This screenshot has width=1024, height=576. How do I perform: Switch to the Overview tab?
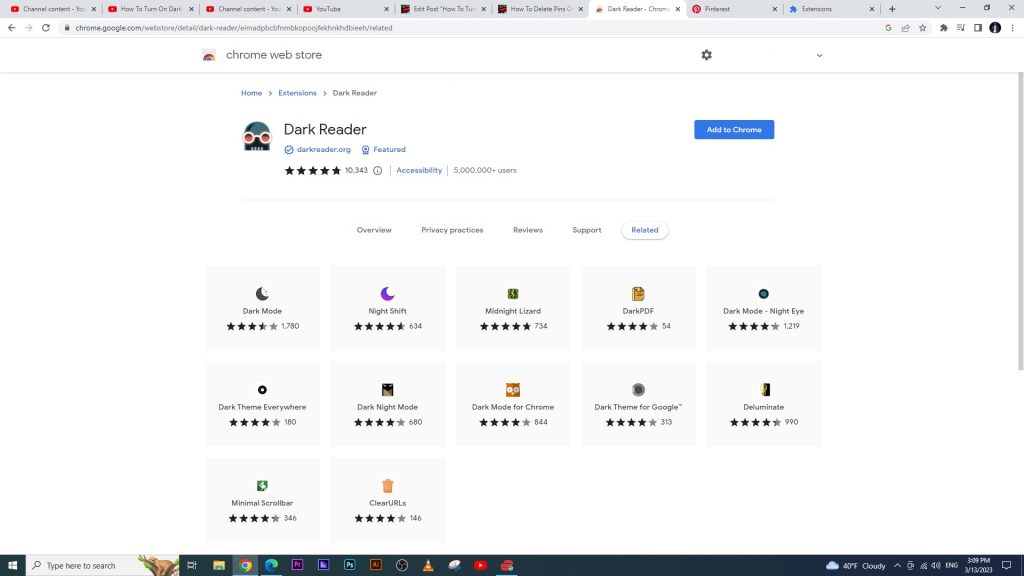374,230
